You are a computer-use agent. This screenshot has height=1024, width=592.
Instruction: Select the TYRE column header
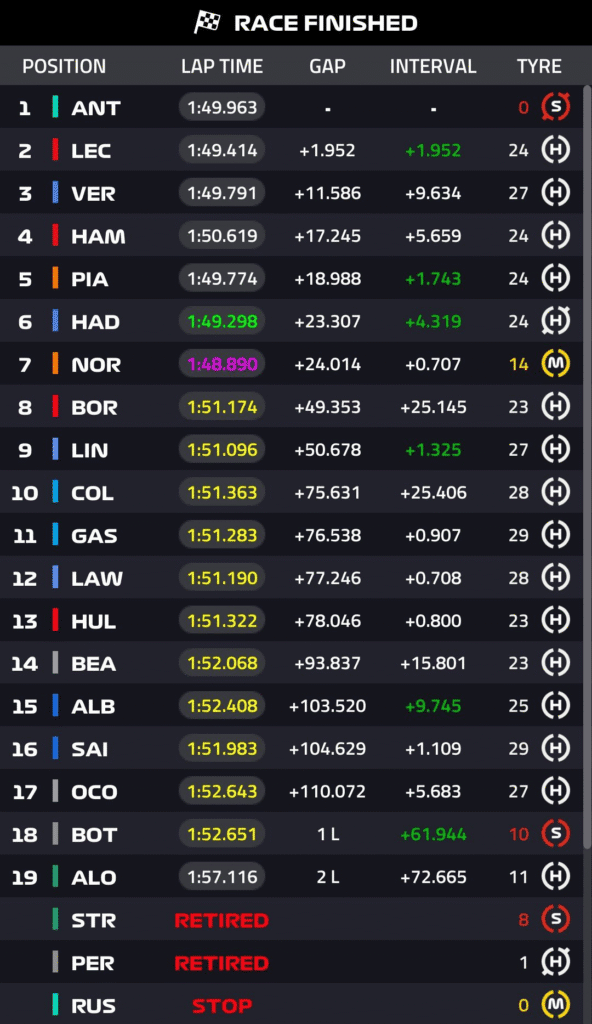pyautogui.click(x=539, y=66)
